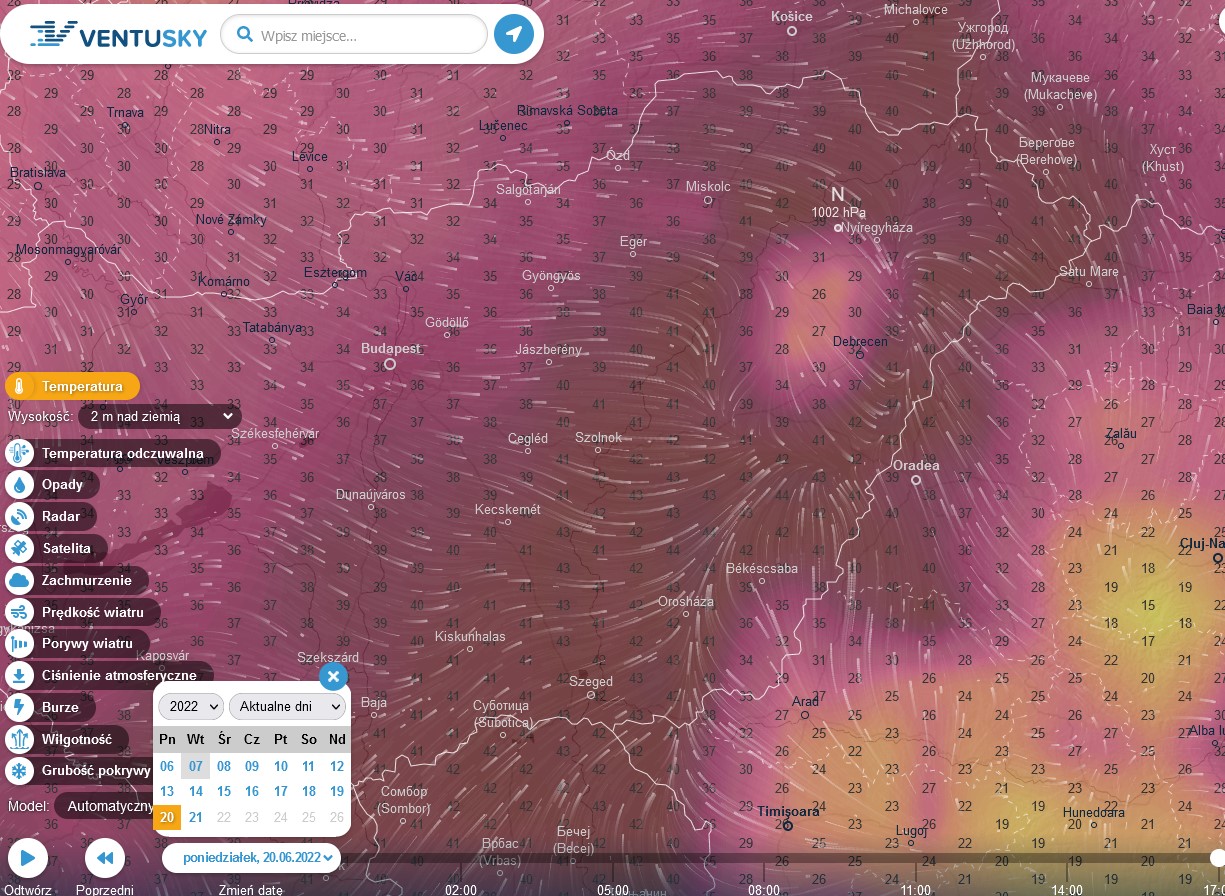
Task: Enable the Wilgotność humidity layer icon
Action: pos(19,740)
